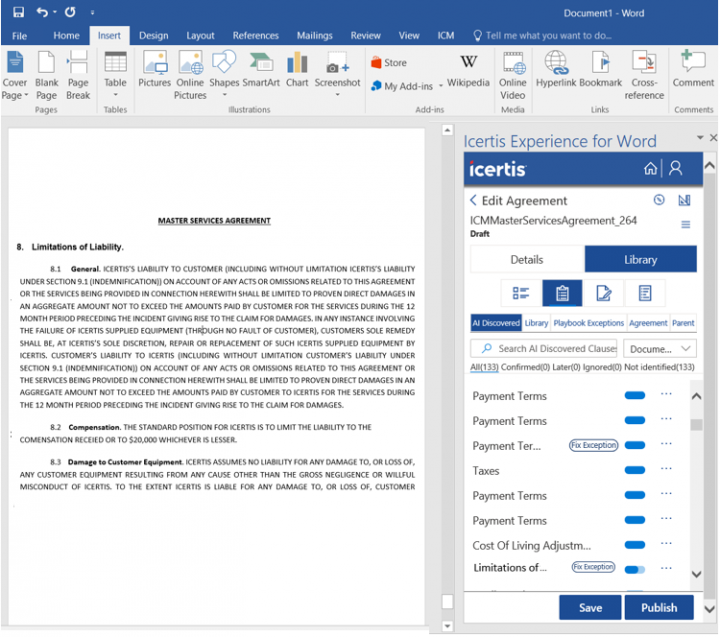720x637 pixels.
Task: Click the history clock icon beside Edit Agreement
Action: point(659,200)
